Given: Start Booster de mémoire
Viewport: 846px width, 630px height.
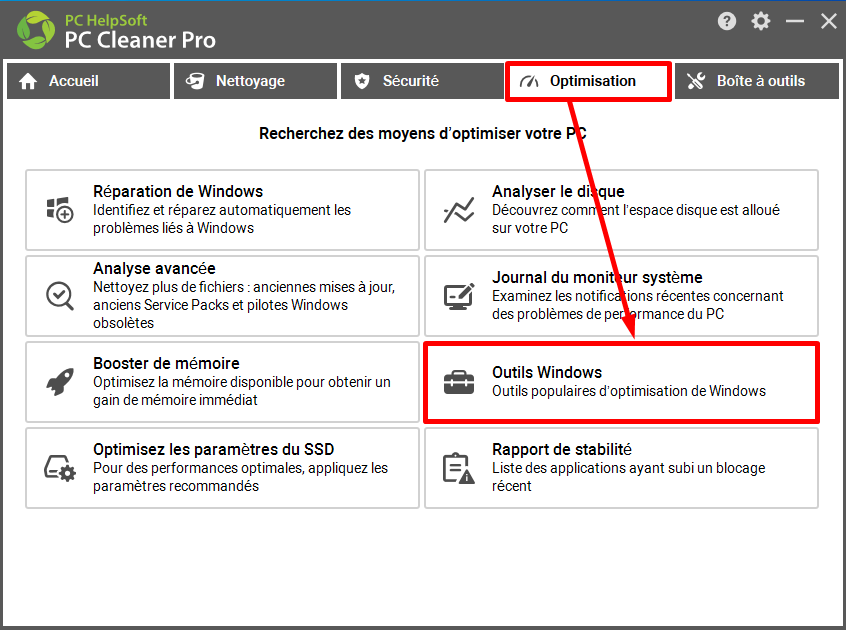Looking at the screenshot, I should 222,382.
